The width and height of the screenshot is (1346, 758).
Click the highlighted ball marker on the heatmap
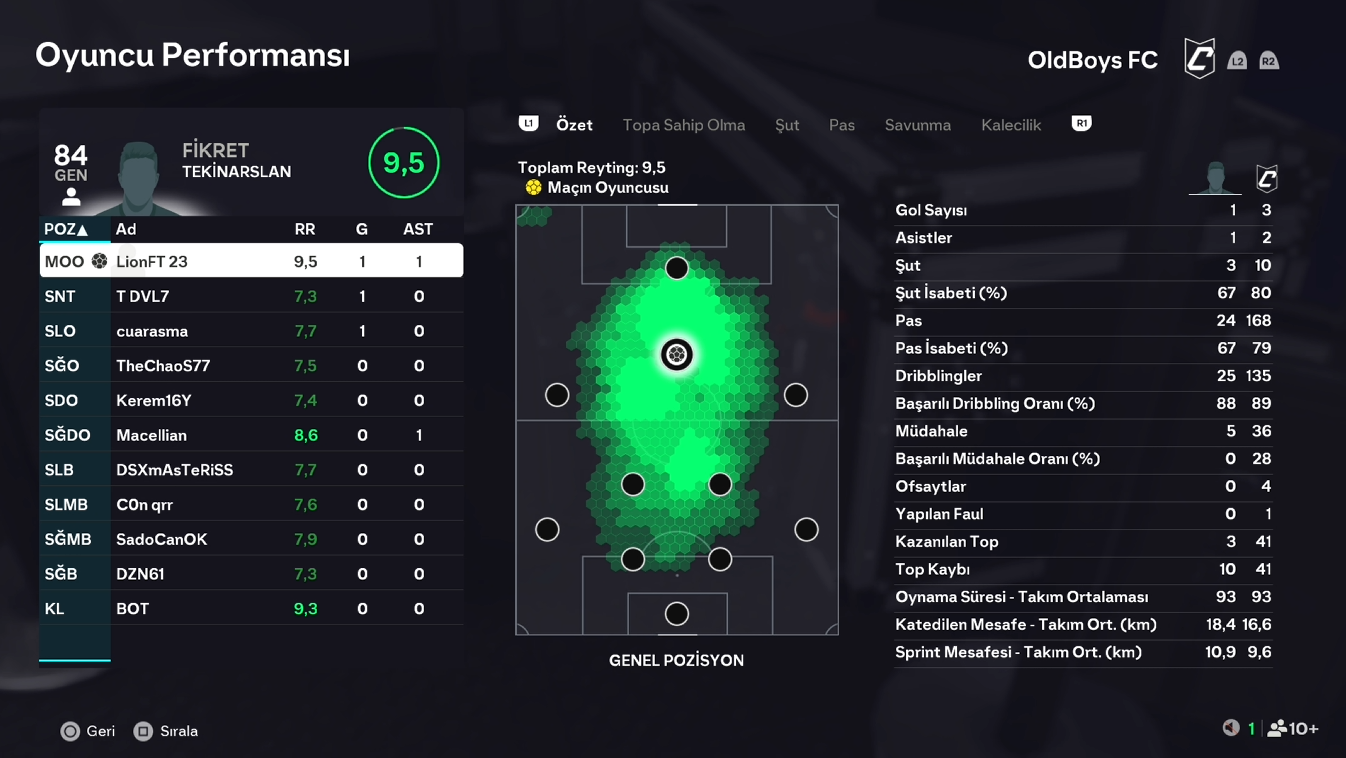coord(677,354)
